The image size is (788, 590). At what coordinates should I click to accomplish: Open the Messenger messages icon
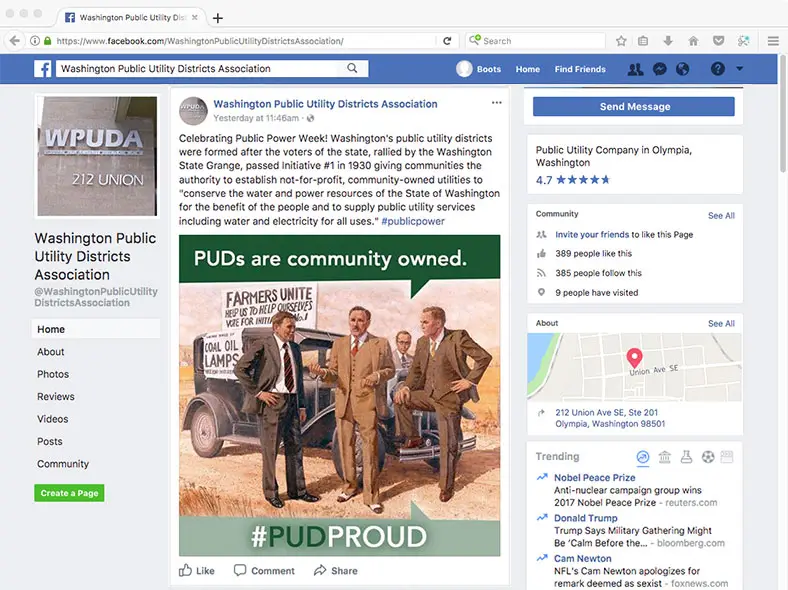(660, 69)
